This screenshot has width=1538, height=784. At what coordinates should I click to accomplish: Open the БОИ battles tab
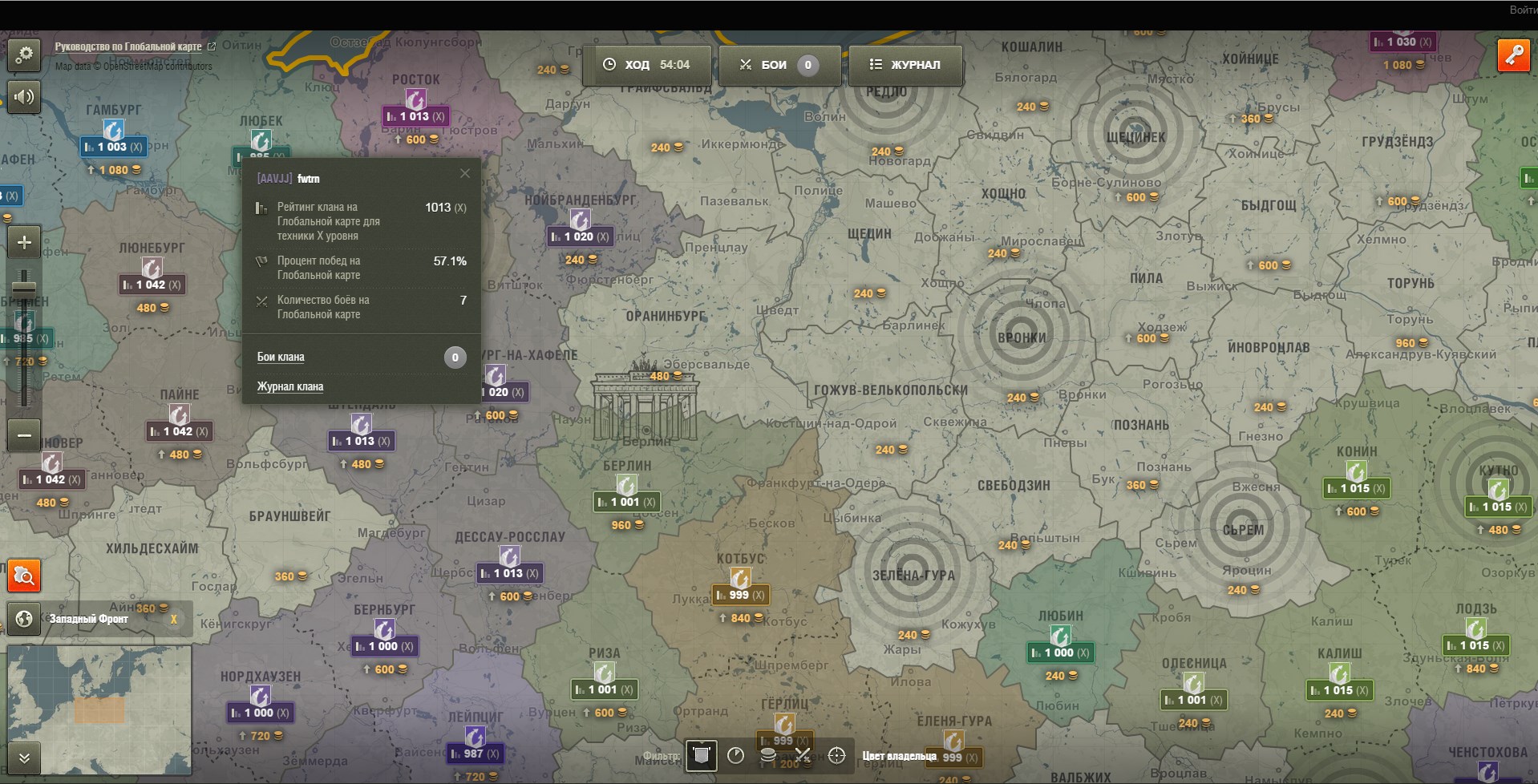779,65
